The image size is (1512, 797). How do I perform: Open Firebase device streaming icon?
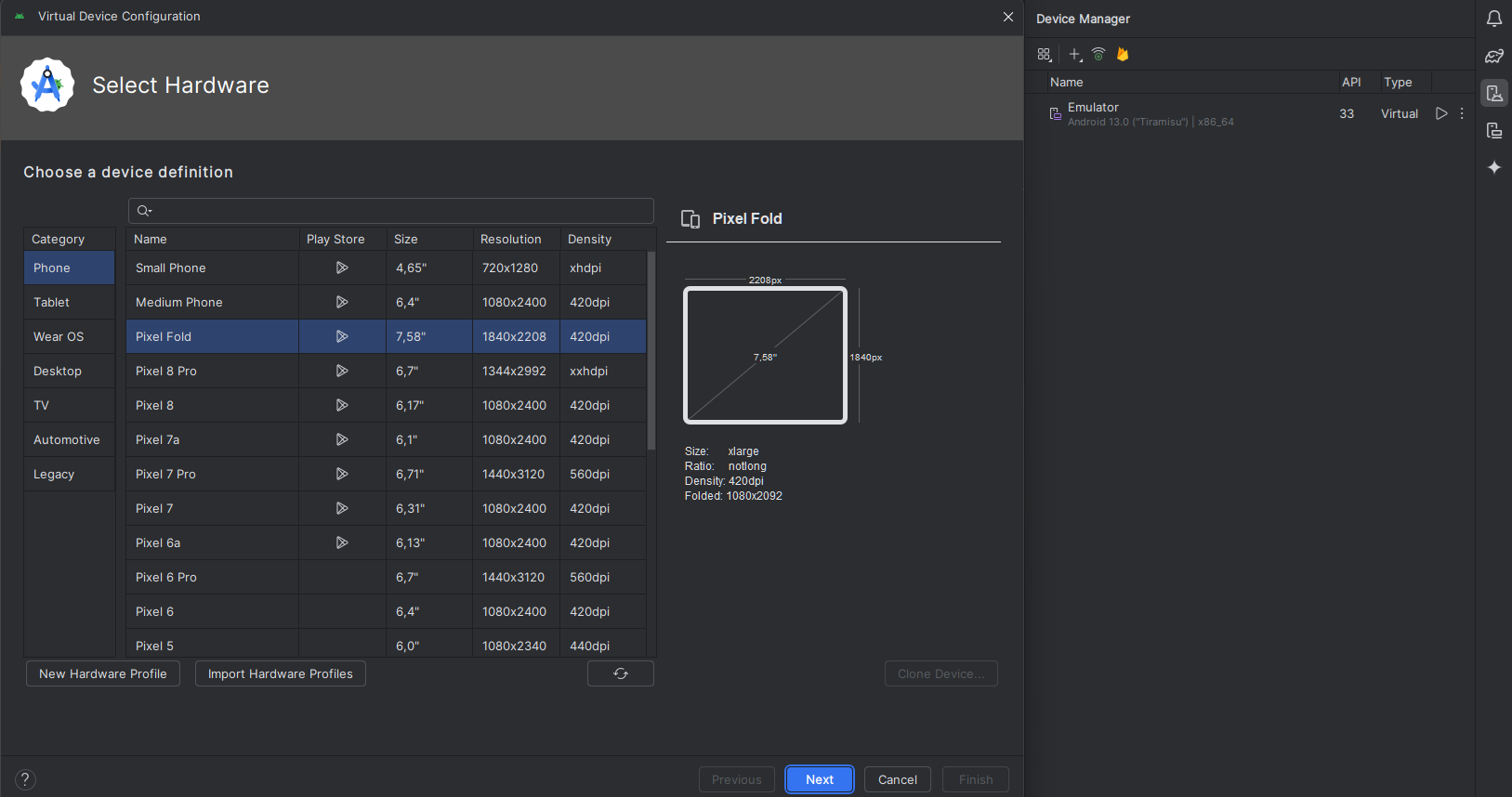click(x=1123, y=55)
